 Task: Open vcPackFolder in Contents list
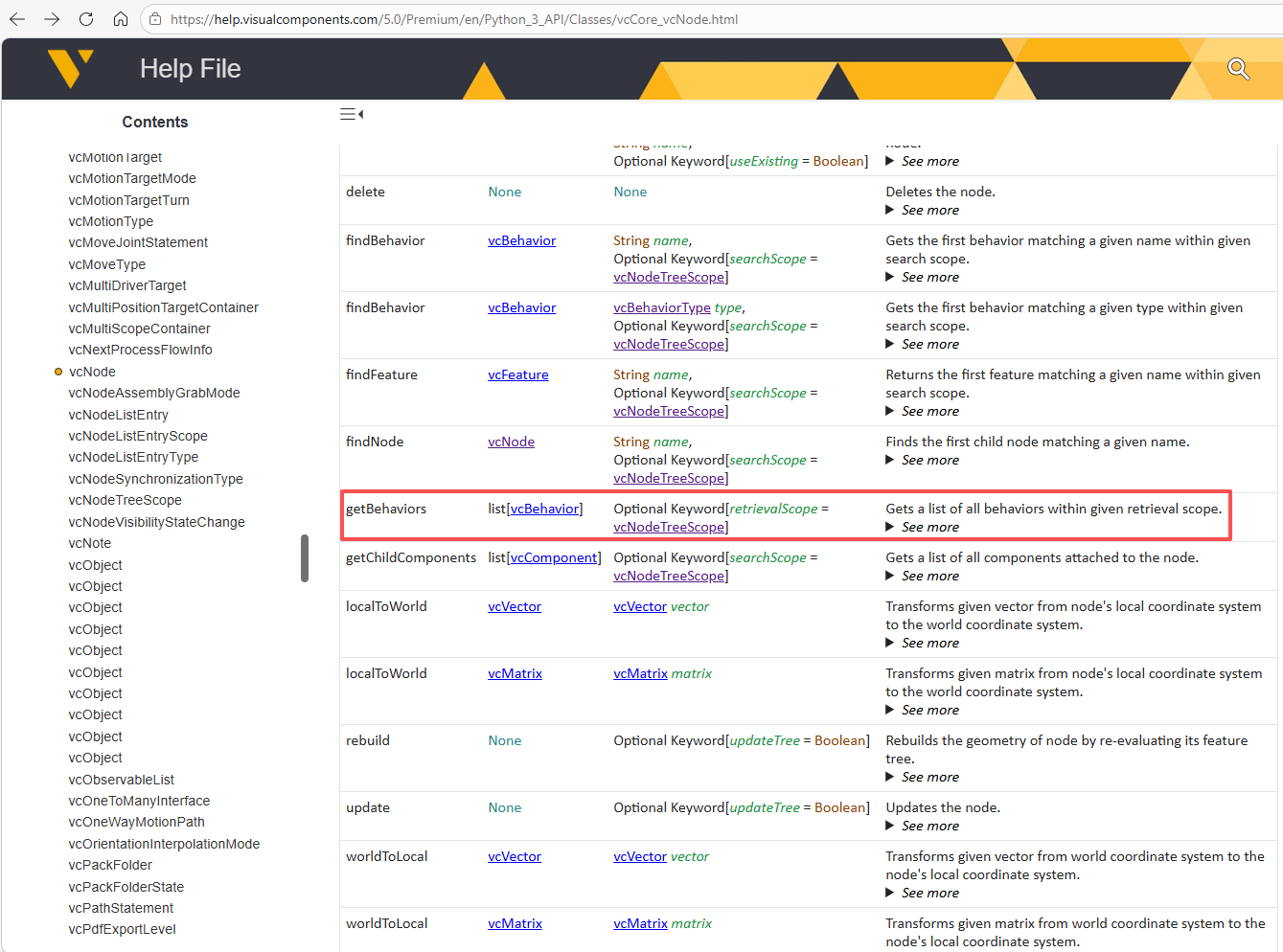pyautogui.click(x=110, y=865)
